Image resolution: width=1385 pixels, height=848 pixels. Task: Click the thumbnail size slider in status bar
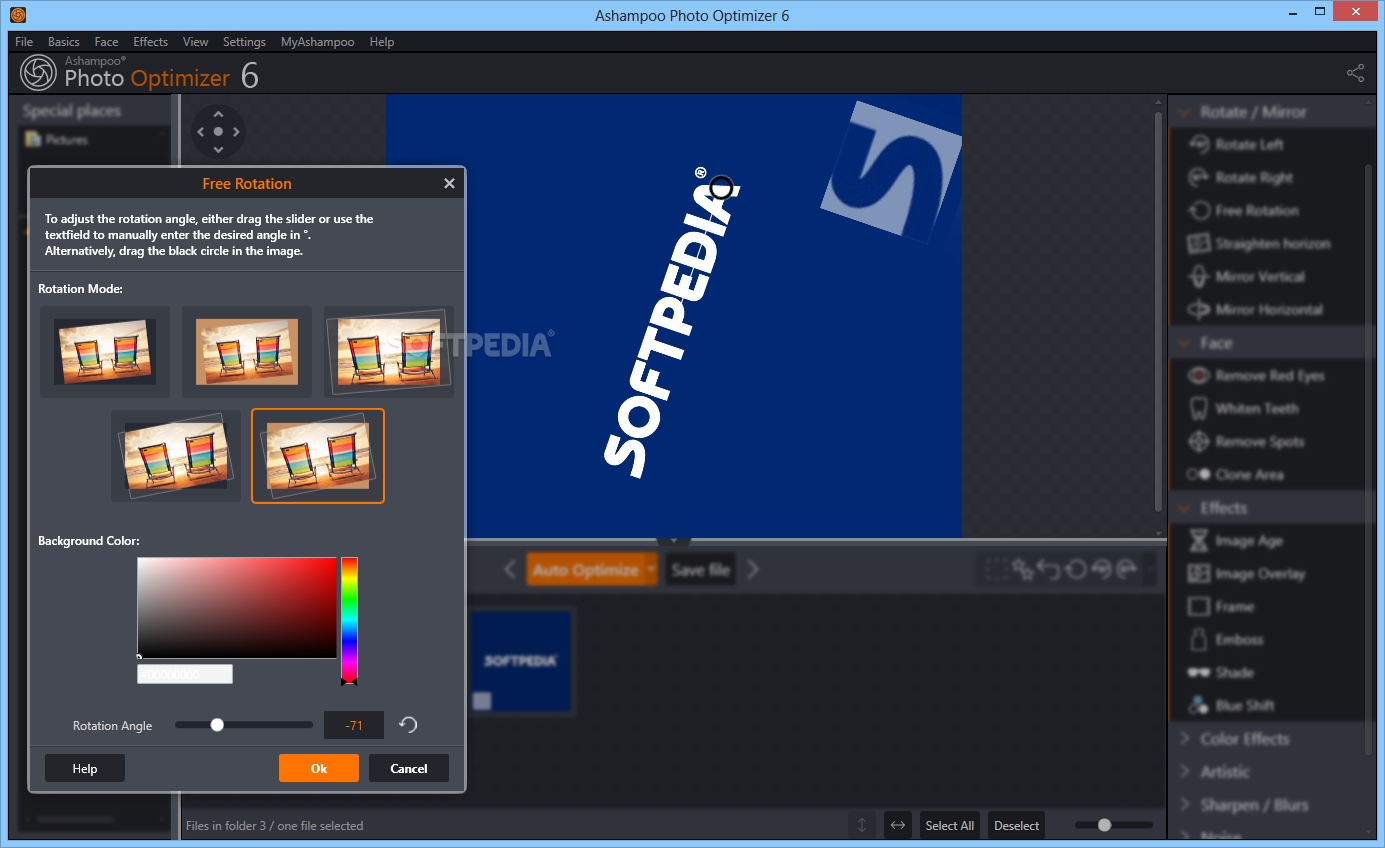click(x=1113, y=825)
